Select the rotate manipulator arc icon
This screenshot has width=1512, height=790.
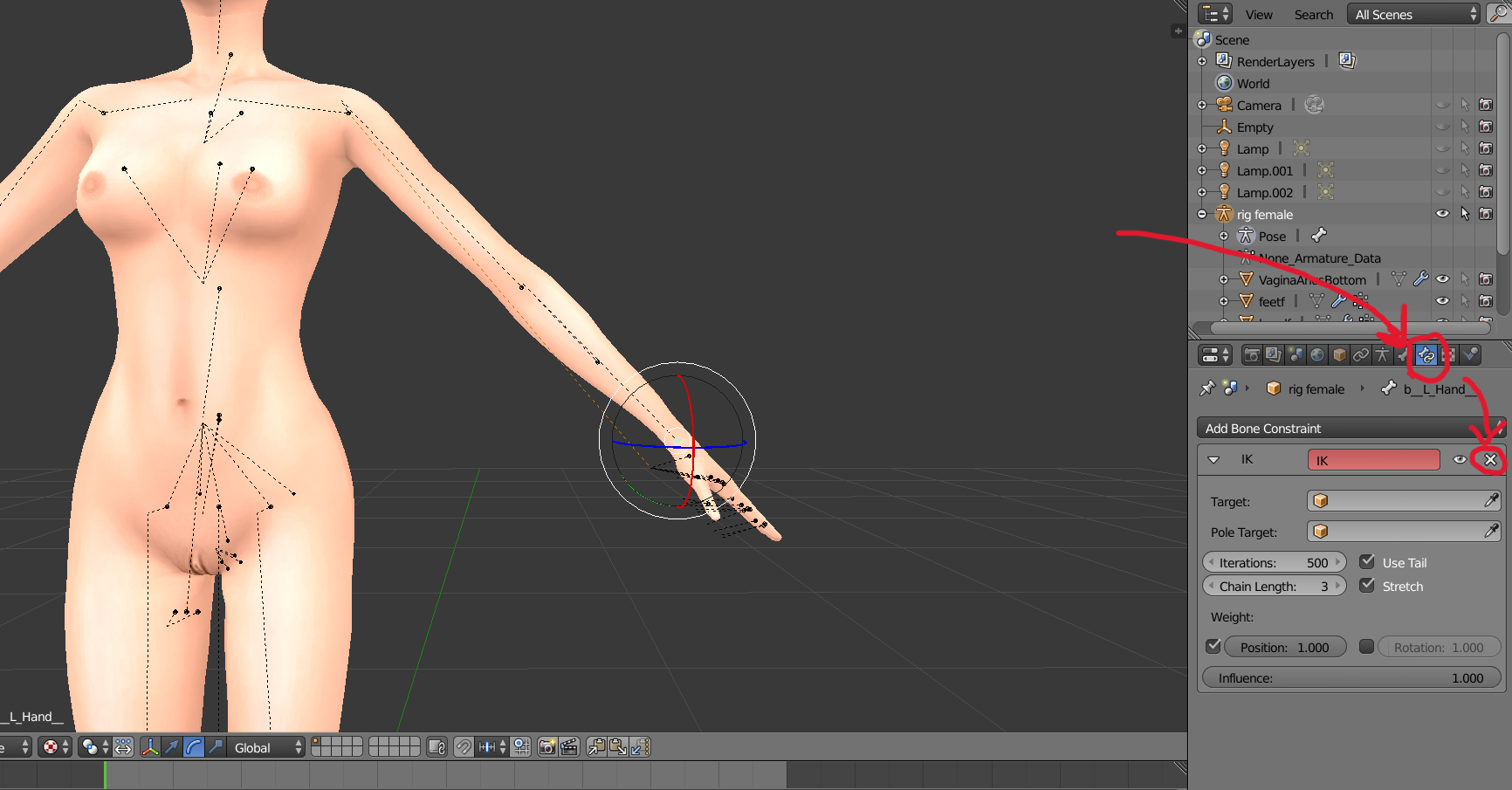pos(194,747)
